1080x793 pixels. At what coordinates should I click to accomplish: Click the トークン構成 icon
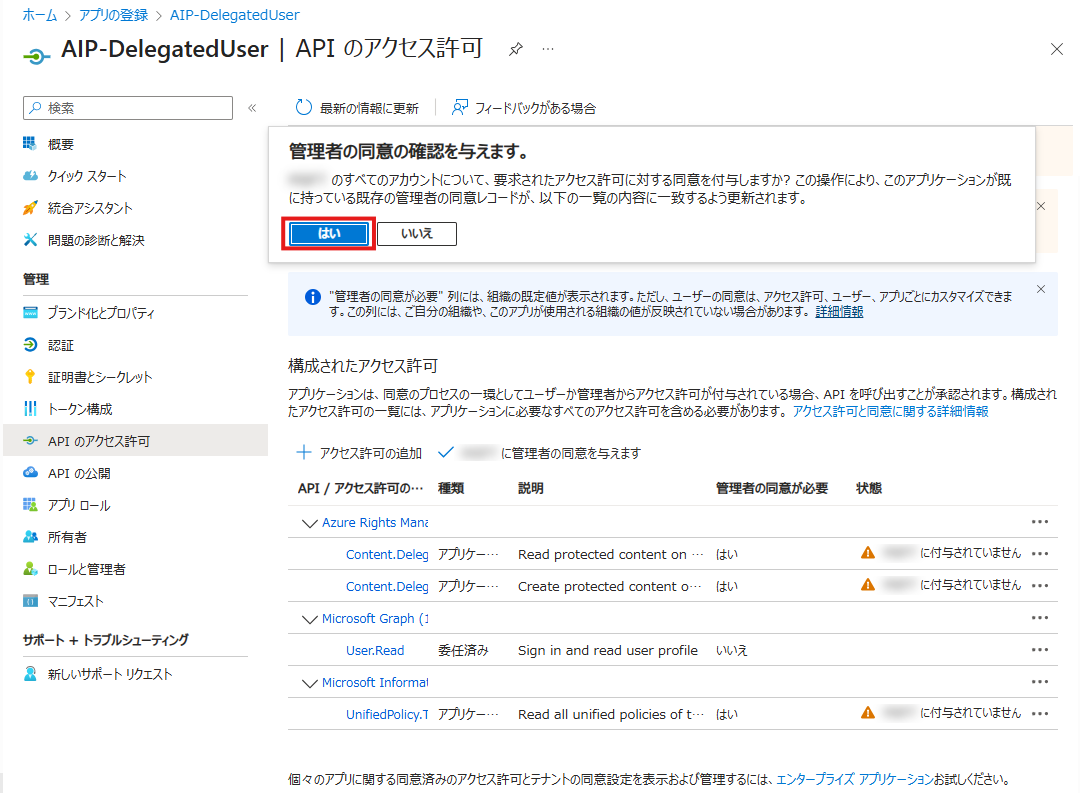click(x=30, y=409)
